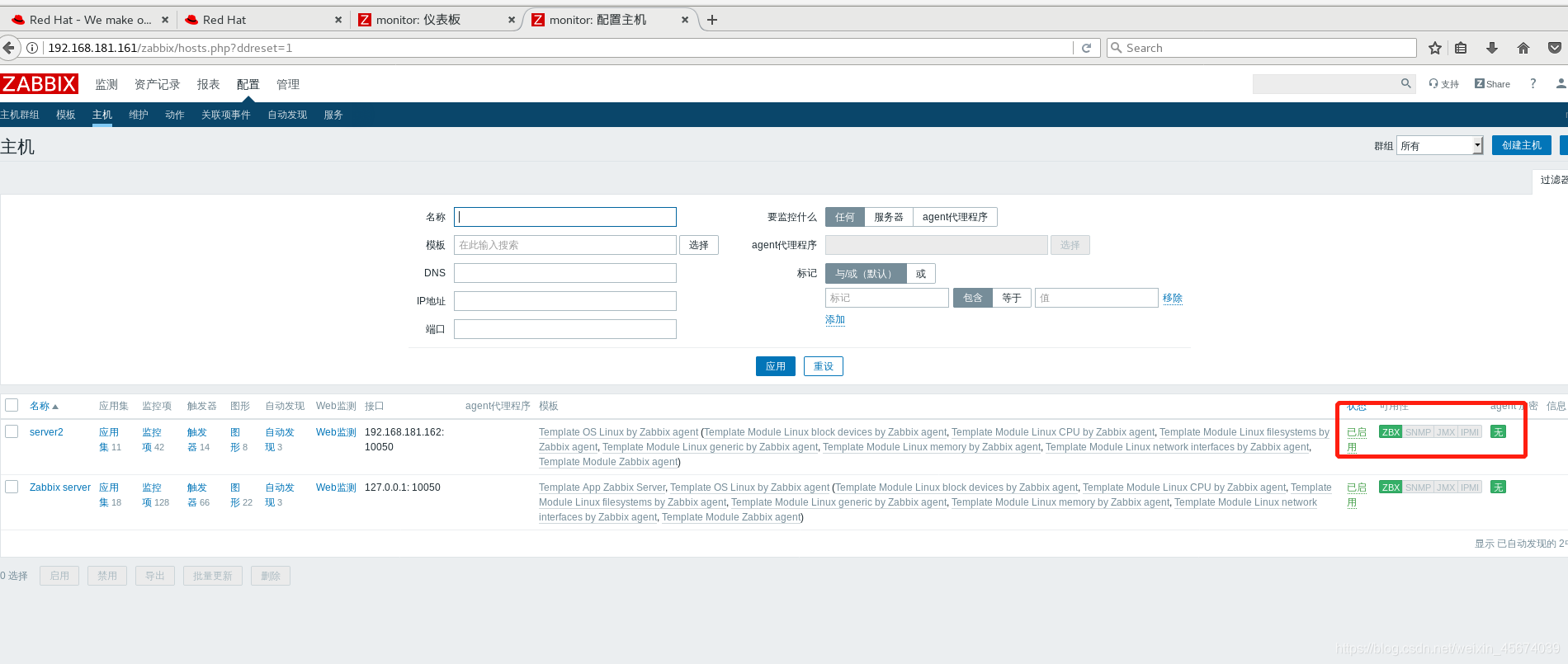Open Web监测 link for server2
Viewport: 1568px width, 664px height.
336,432
